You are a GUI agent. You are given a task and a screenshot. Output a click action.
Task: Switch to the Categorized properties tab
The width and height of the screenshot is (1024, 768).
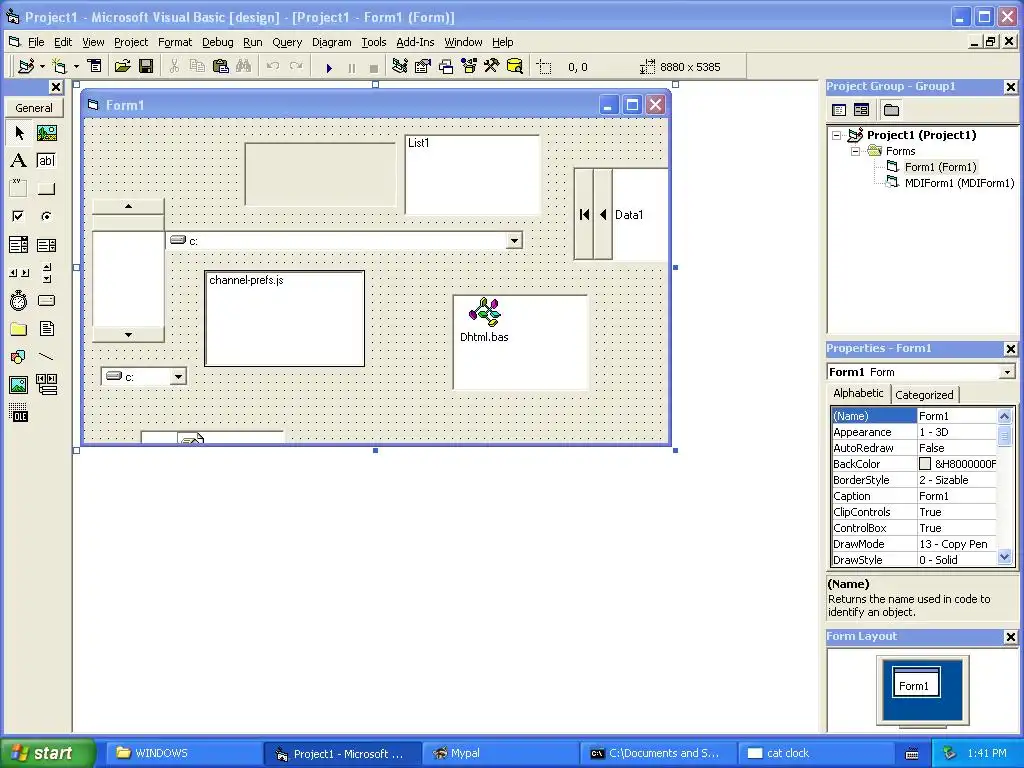pyautogui.click(x=924, y=394)
